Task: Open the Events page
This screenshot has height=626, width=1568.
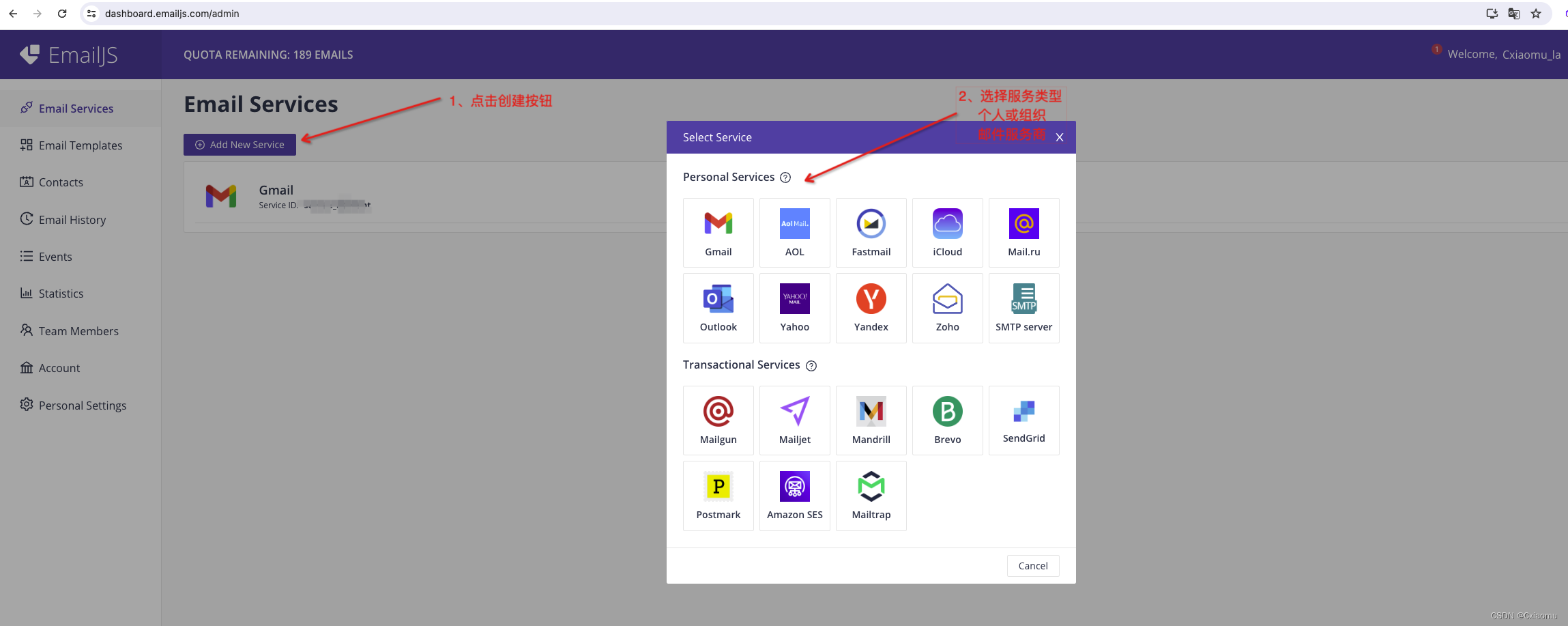Action: [x=81, y=257]
